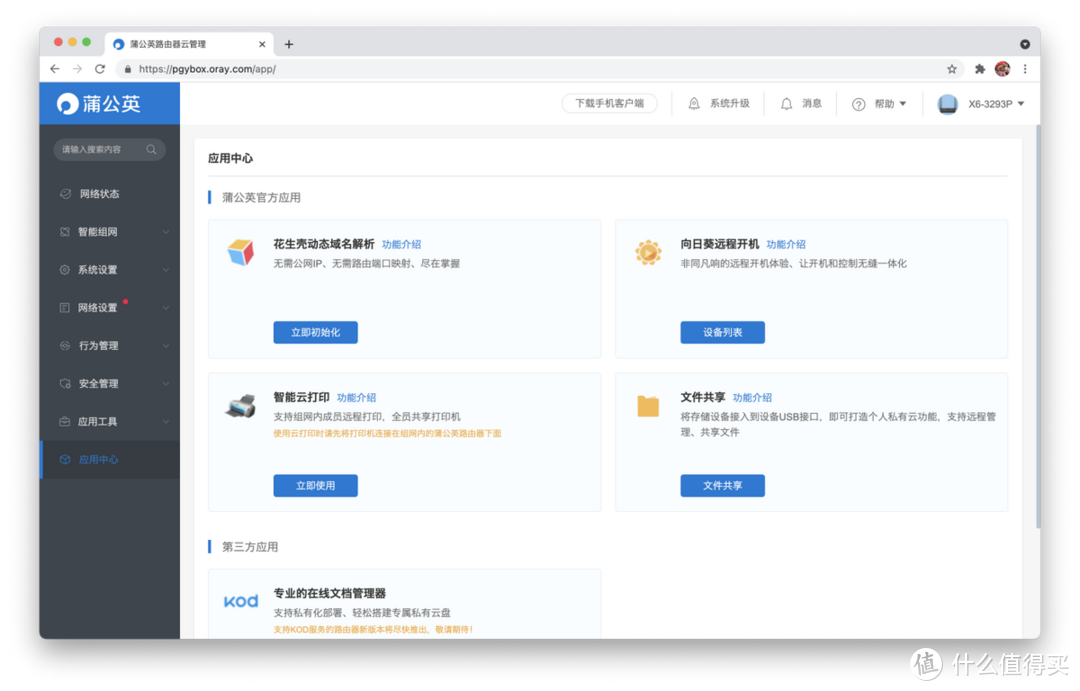Click the 系统设置 gear icon in the sidebar

click(x=62, y=269)
